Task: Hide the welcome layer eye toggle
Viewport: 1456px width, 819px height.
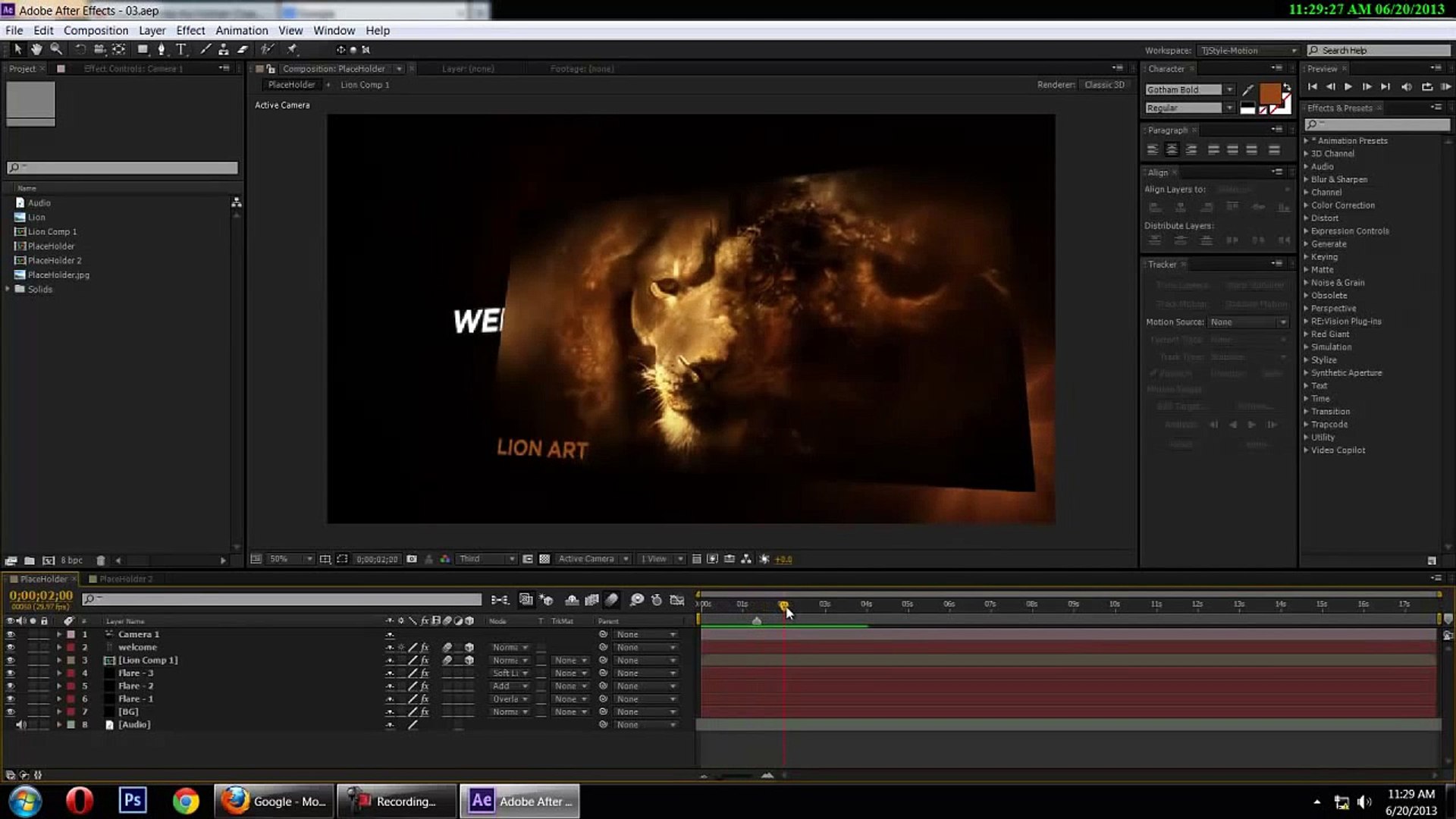Action: point(11,648)
